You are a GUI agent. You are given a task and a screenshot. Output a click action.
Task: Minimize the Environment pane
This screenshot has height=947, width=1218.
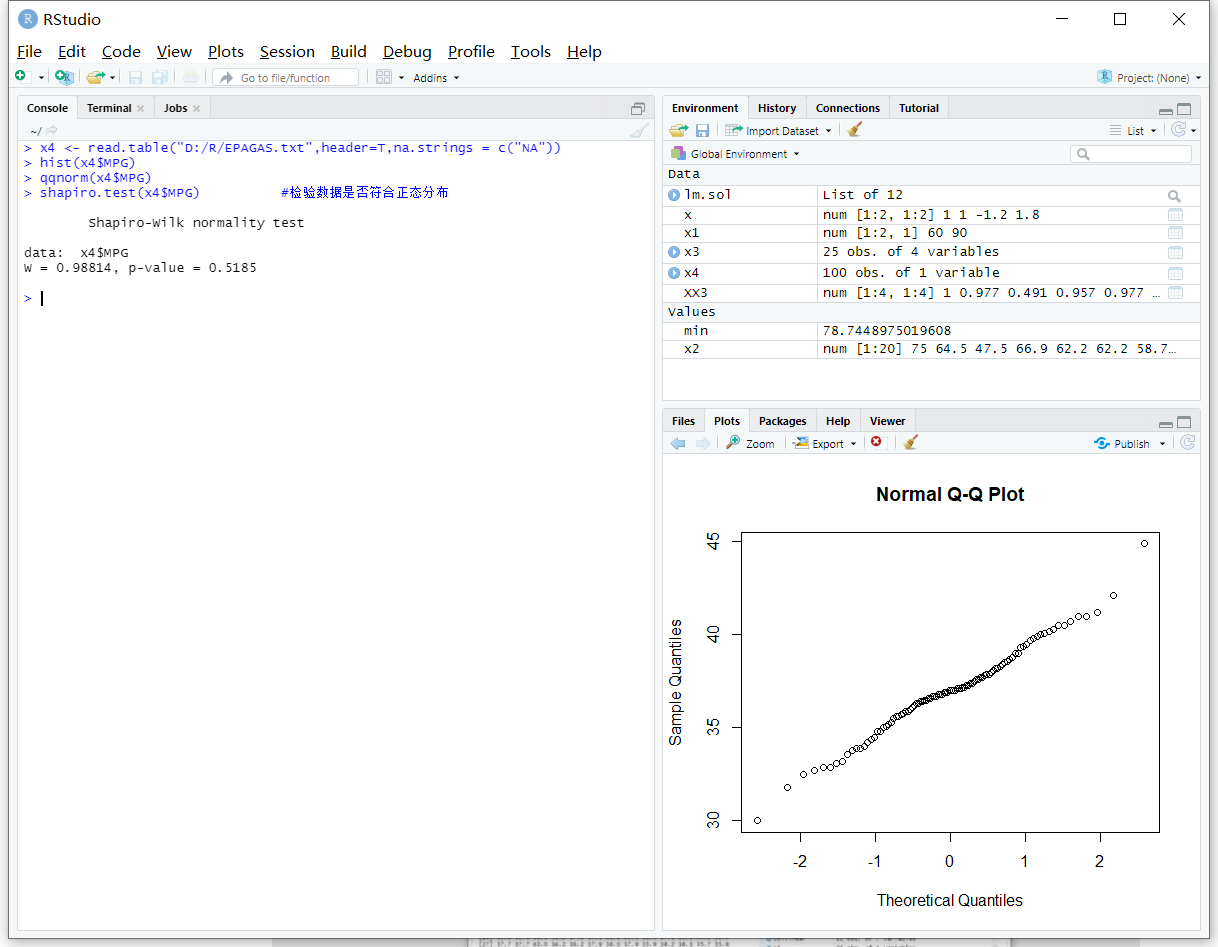1165,110
